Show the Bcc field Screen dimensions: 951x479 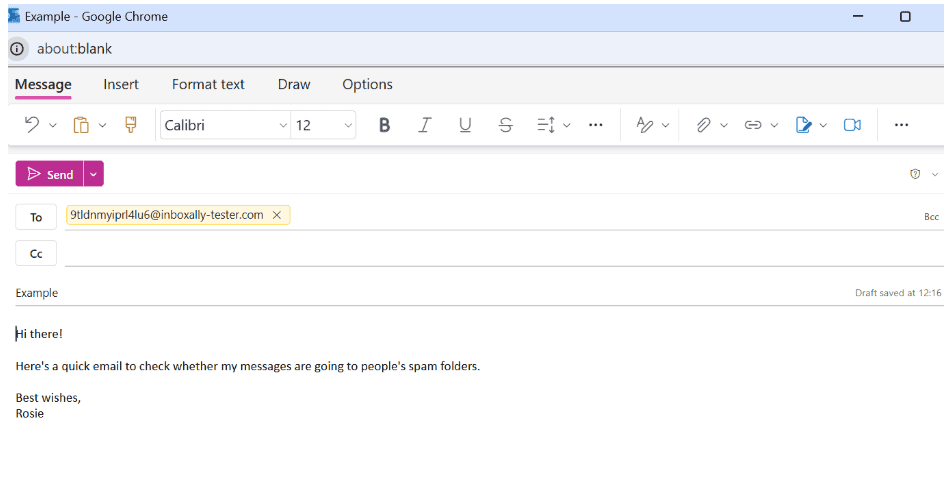931,216
